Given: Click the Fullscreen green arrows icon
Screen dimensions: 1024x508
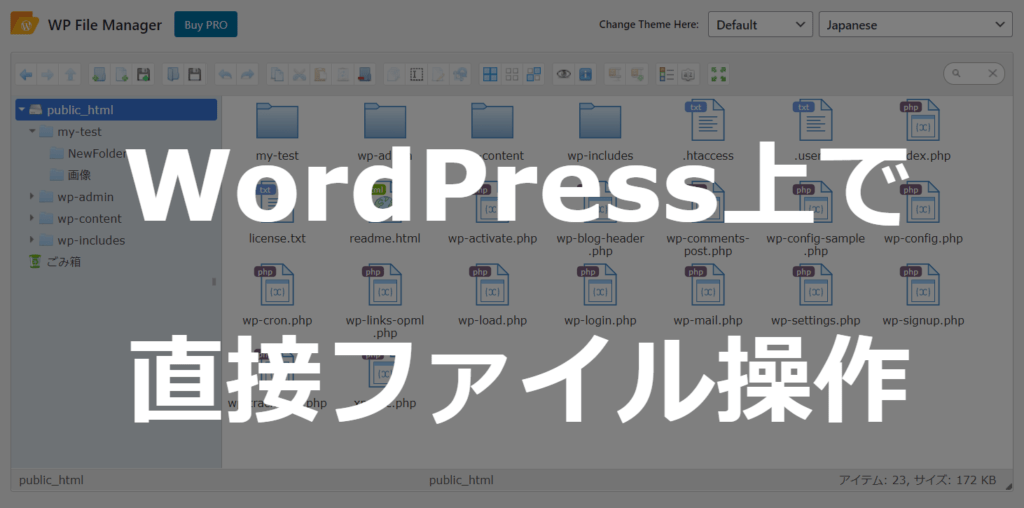Looking at the screenshot, I should coord(718,74).
